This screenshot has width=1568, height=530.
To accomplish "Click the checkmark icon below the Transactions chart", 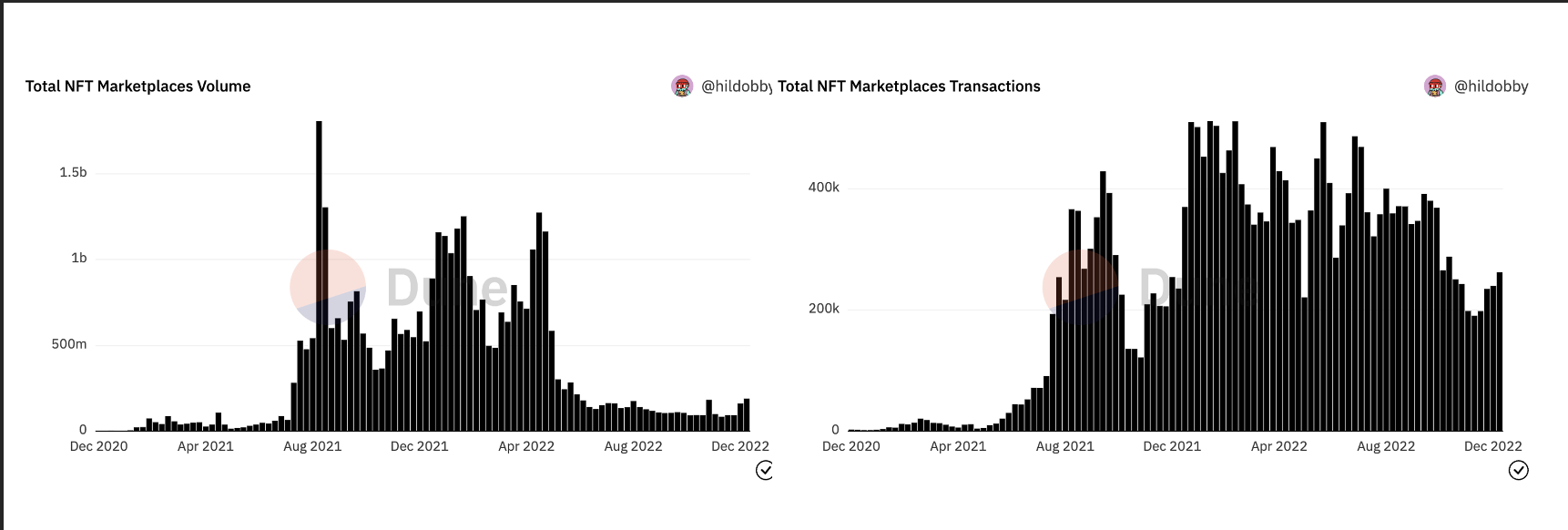I will click(x=1519, y=470).
